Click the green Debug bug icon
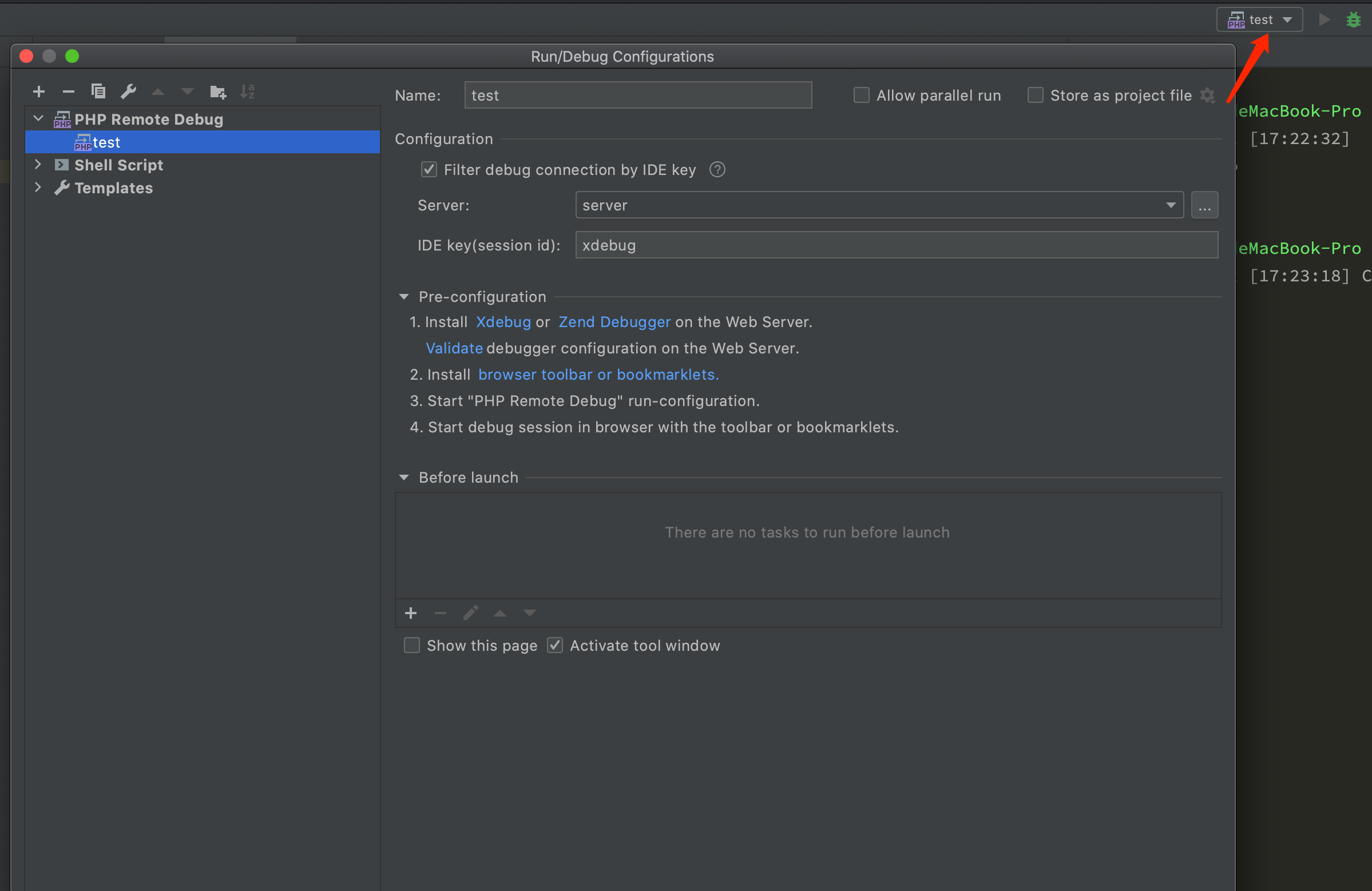This screenshot has height=891, width=1372. pos(1353,19)
